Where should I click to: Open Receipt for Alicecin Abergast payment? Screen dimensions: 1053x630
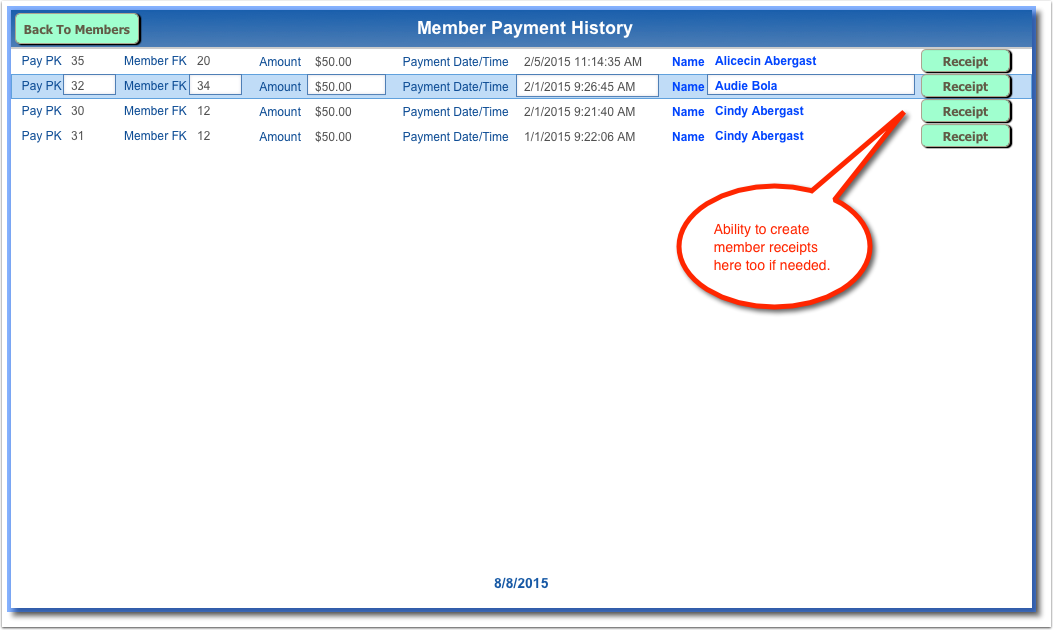point(966,61)
